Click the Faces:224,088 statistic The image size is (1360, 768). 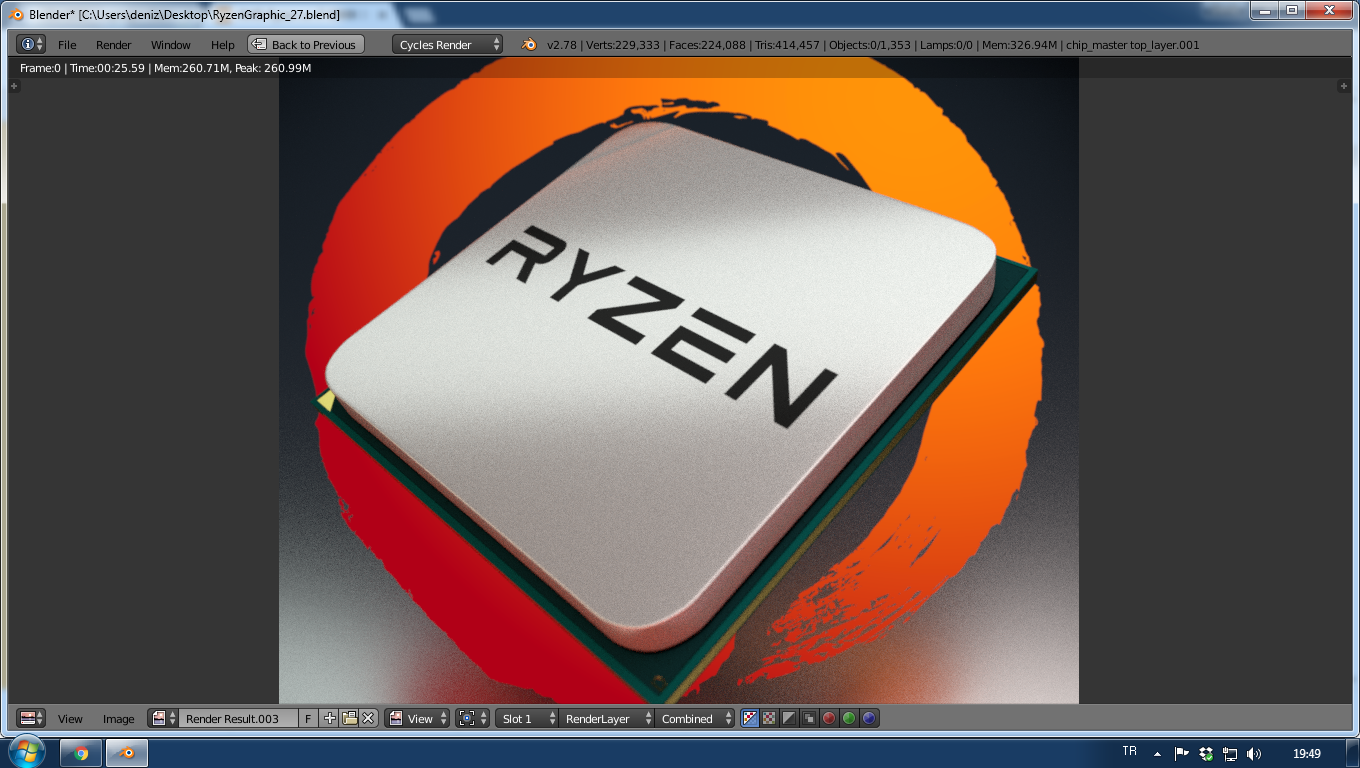707,45
